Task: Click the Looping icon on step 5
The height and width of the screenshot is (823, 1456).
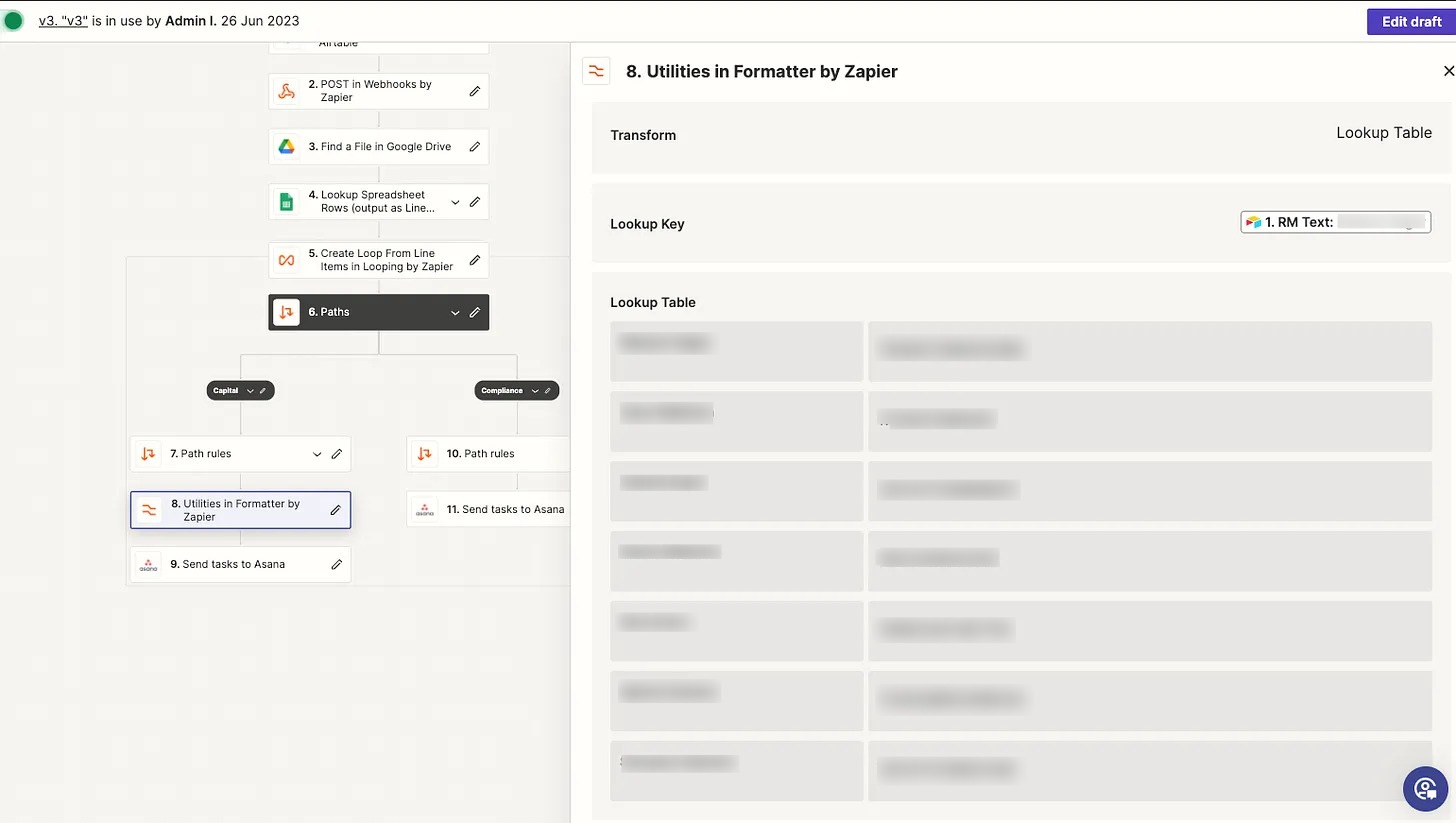Action: [286, 260]
